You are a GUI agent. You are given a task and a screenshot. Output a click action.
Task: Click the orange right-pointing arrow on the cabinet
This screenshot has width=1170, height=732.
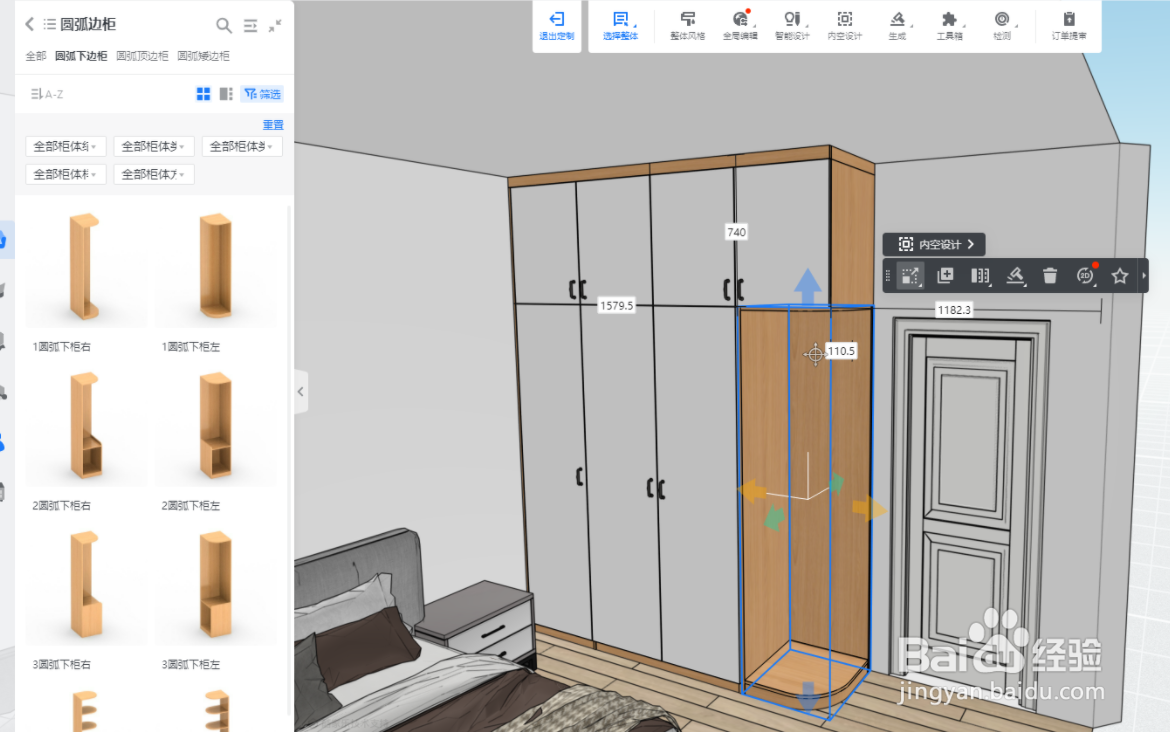click(869, 508)
